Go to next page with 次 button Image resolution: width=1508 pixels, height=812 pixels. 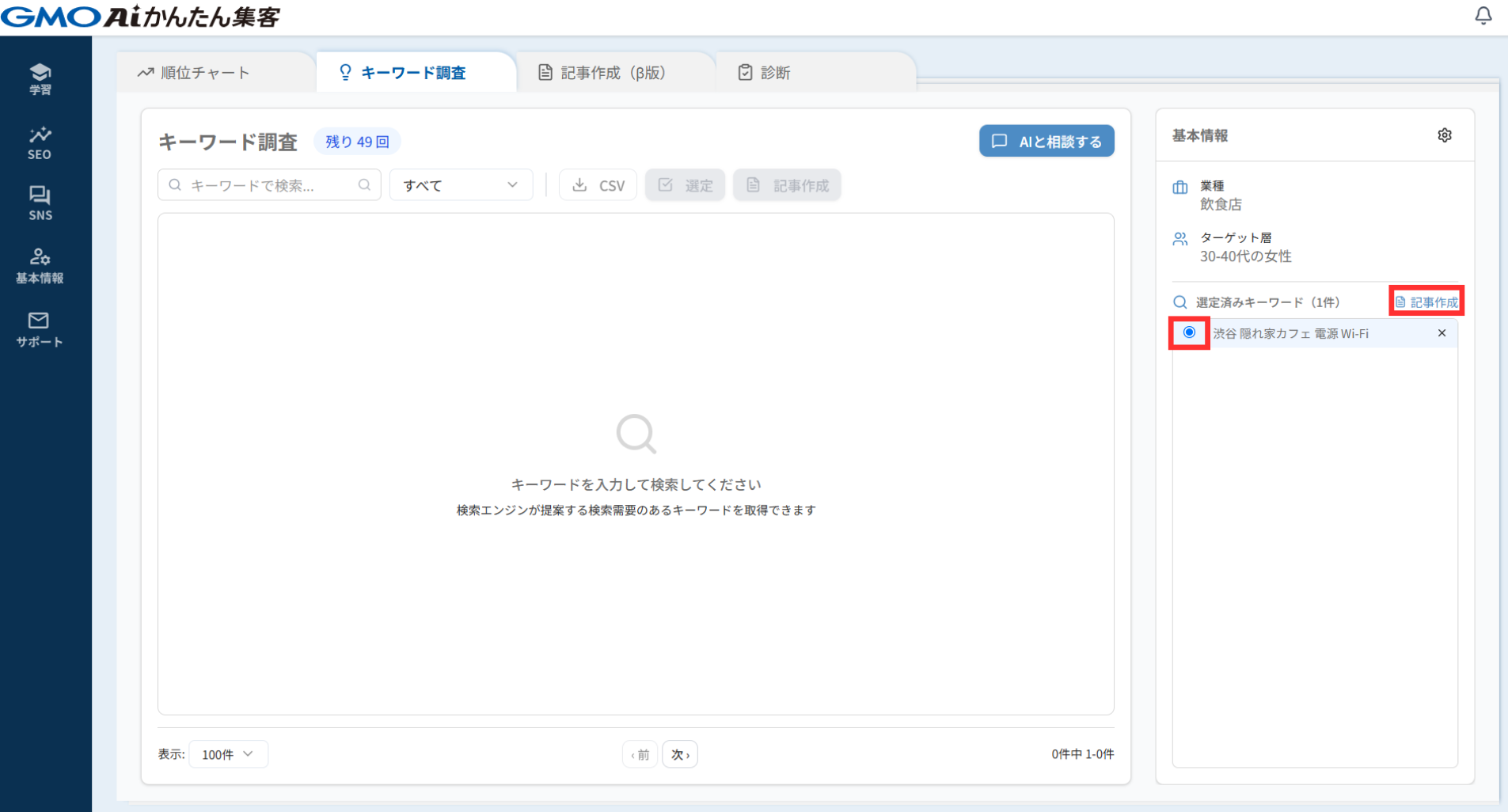(680, 755)
